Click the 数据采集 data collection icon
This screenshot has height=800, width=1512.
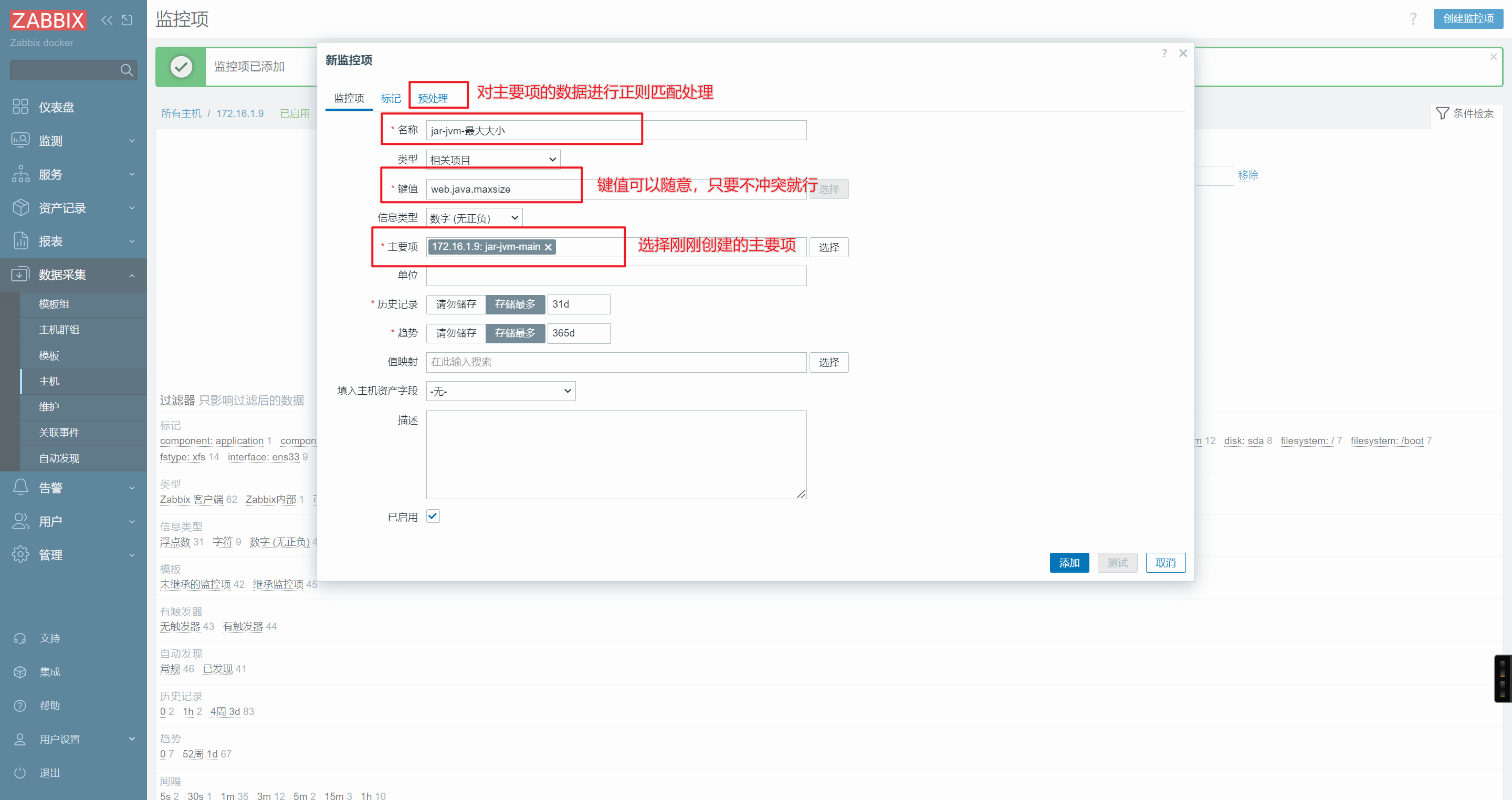[x=20, y=274]
